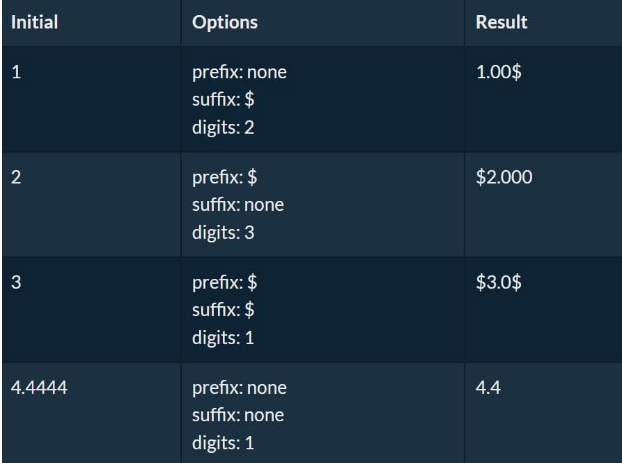Click the 1.00$ result cell
Screen dimensions: 622x463
(x=543, y=99)
